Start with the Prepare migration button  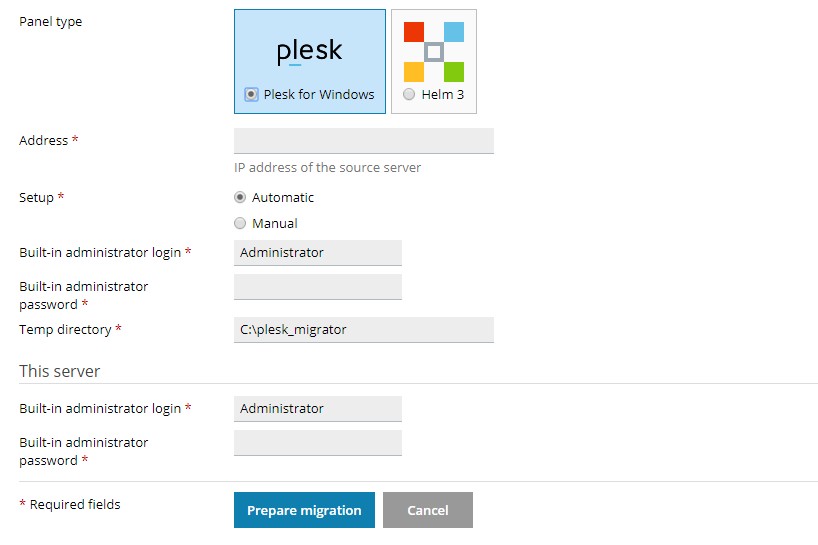[304, 510]
